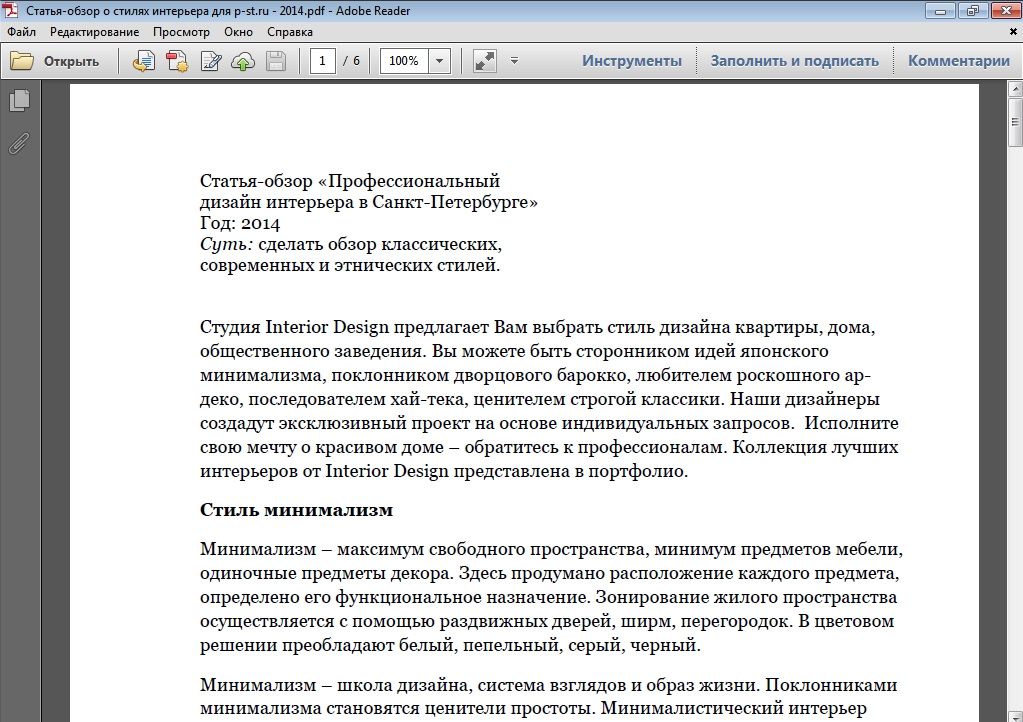Viewport: 1023px width, 722px height.
Task: Click the sign document pencil icon
Action: click(x=211, y=61)
